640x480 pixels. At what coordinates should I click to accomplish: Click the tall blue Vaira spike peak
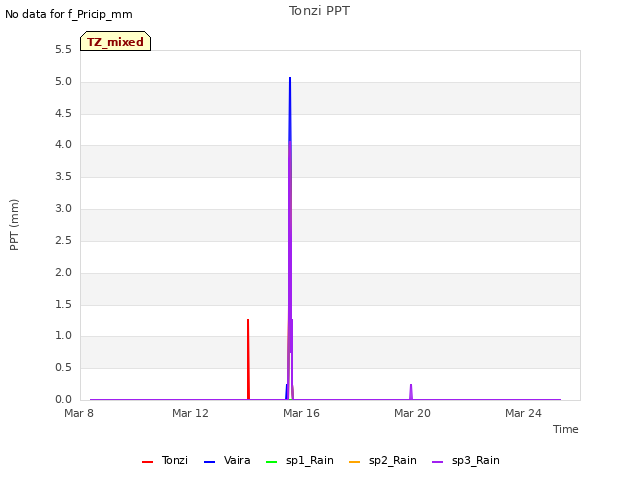pyautogui.click(x=290, y=78)
